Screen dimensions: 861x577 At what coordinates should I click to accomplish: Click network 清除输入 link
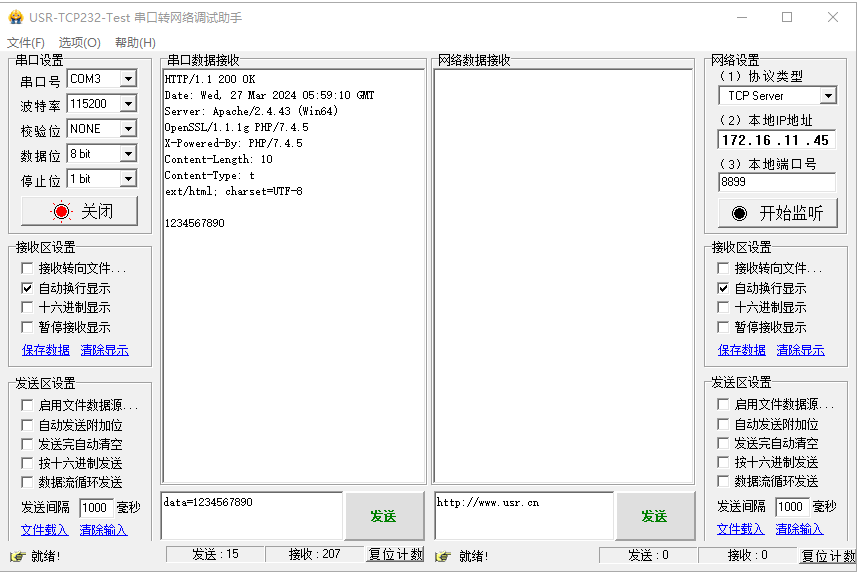(799, 529)
